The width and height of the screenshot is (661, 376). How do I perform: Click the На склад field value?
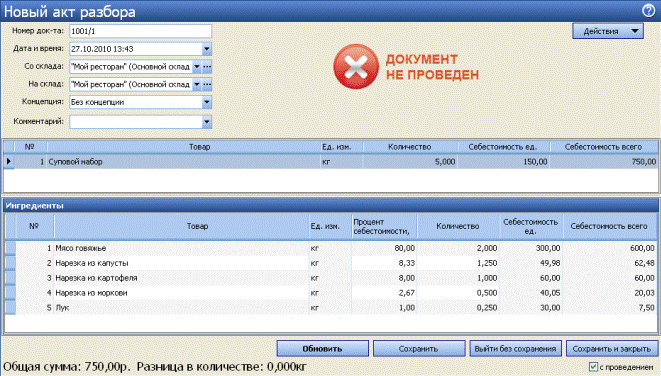click(x=131, y=84)
